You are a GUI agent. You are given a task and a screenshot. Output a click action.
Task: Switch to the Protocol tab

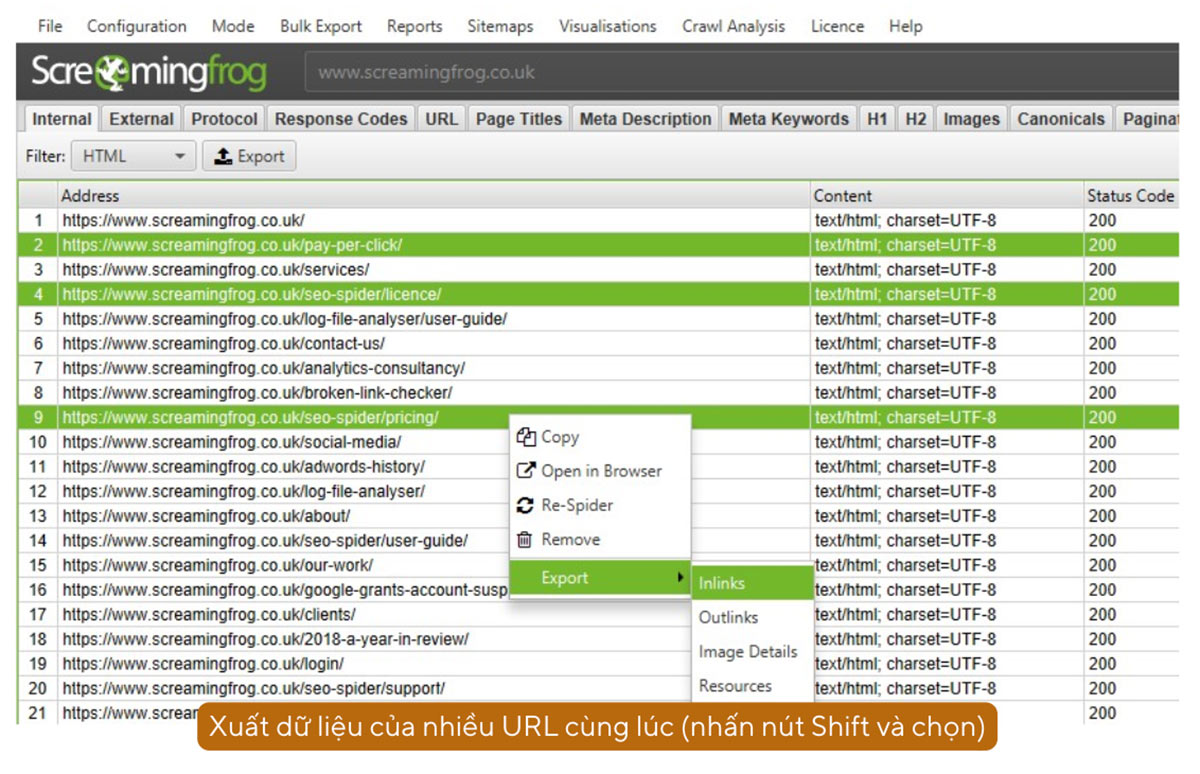pyautogui.click(x=224, y=119)
